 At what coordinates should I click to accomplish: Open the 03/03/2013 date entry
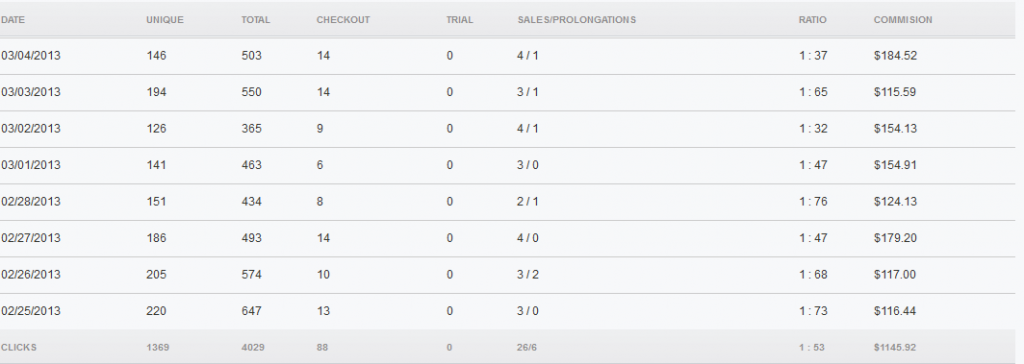pos(31,92)
